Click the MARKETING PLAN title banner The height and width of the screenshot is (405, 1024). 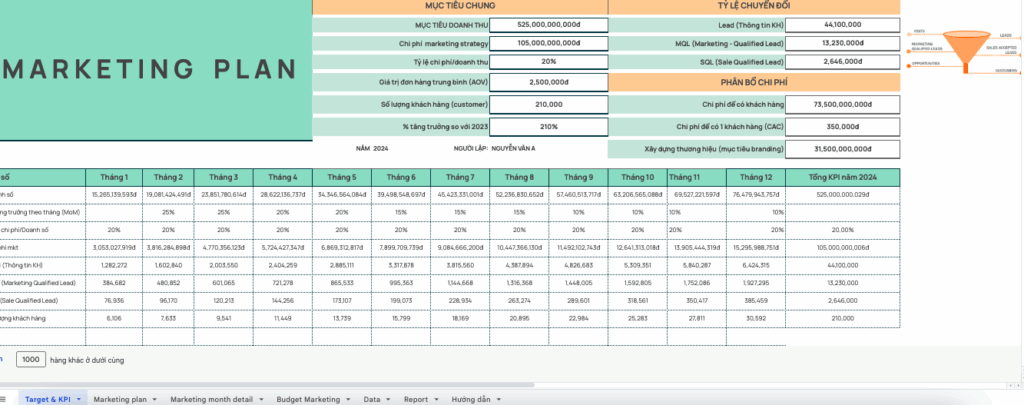(x=155, y=69)
